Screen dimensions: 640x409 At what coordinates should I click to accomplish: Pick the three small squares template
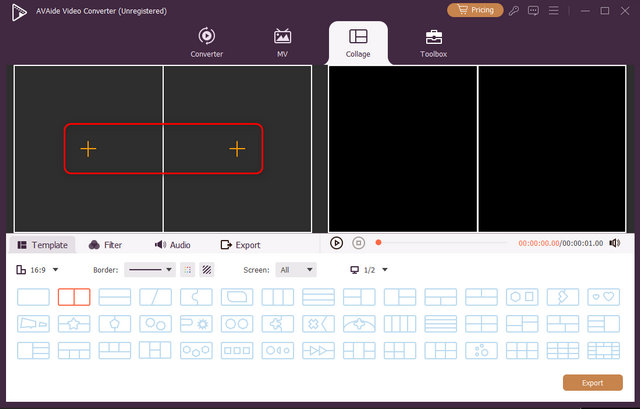(237, 350)
